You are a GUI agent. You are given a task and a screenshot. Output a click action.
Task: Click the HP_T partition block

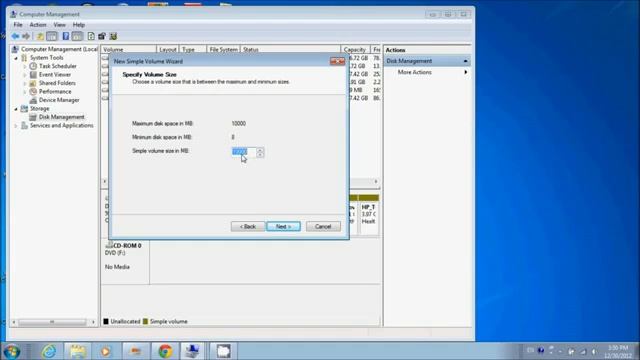click(x=369, y=214)
